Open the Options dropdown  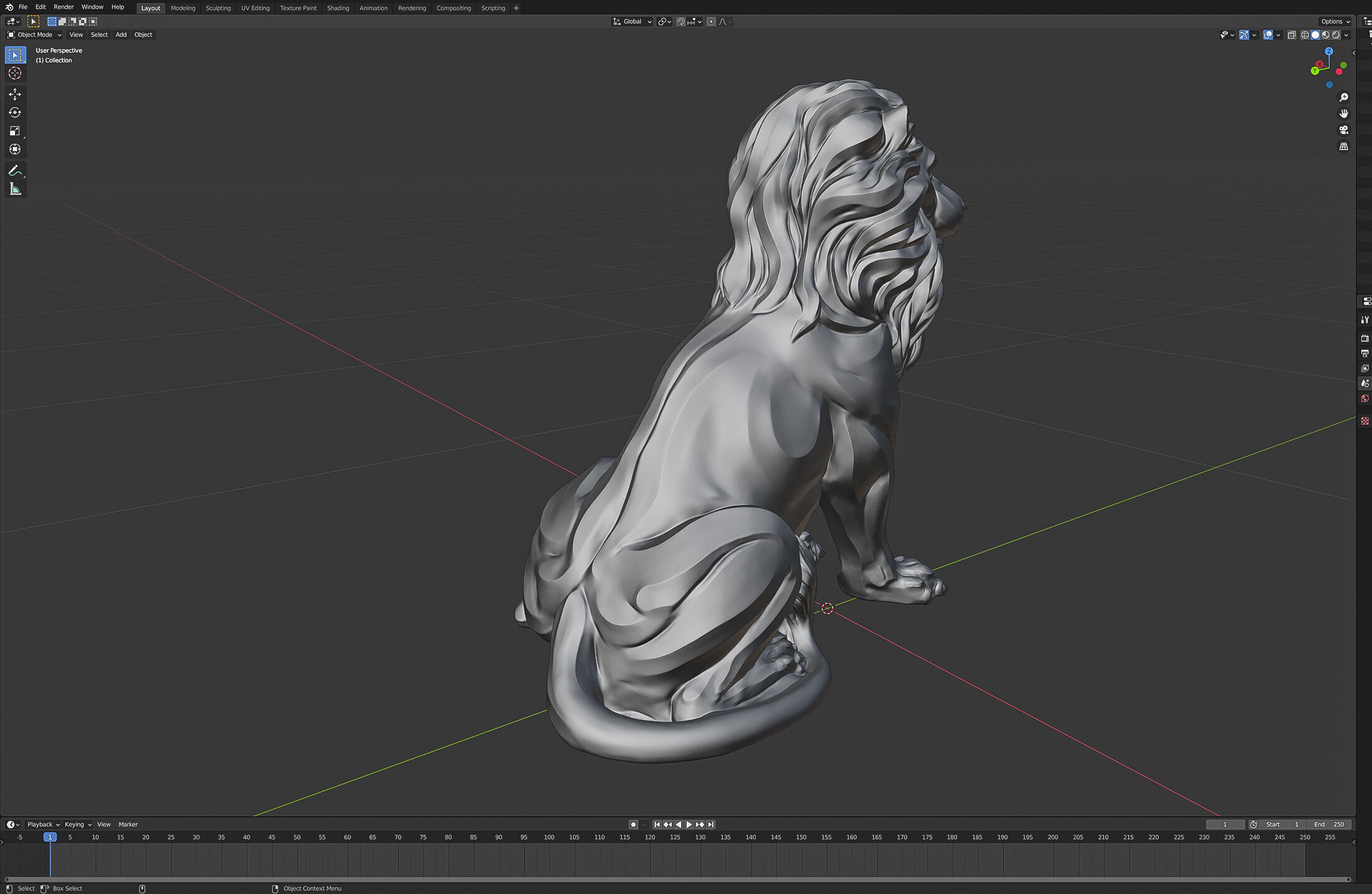[x=1335, y=21]
